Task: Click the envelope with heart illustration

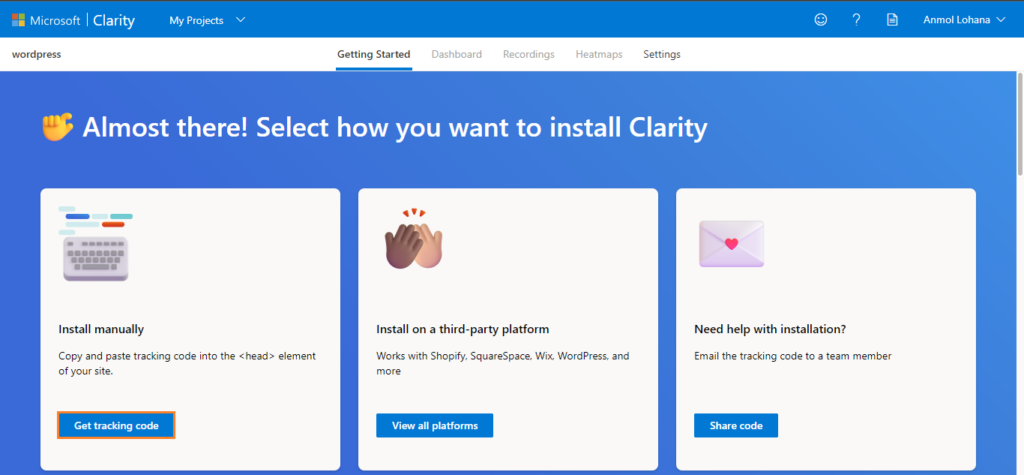Action: click(731, 244)
